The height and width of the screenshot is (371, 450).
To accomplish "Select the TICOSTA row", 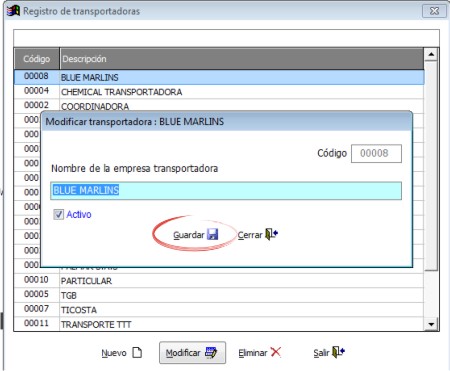I will coord(219,310).
